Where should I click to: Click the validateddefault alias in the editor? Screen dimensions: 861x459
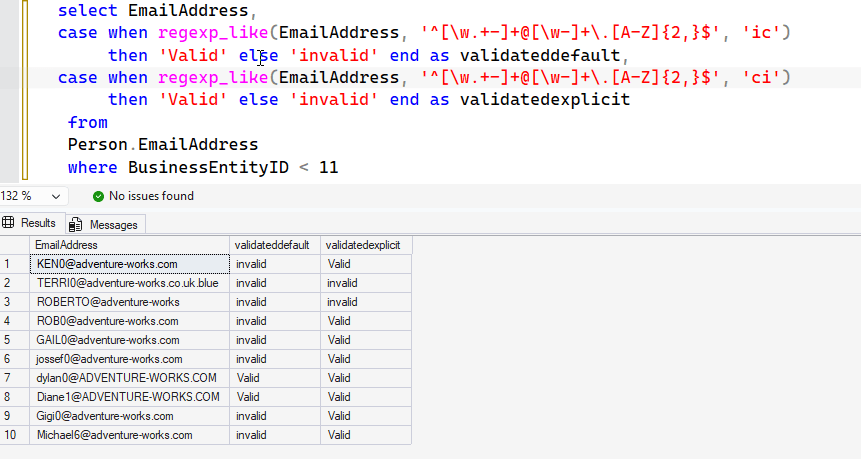pos(540,55)
